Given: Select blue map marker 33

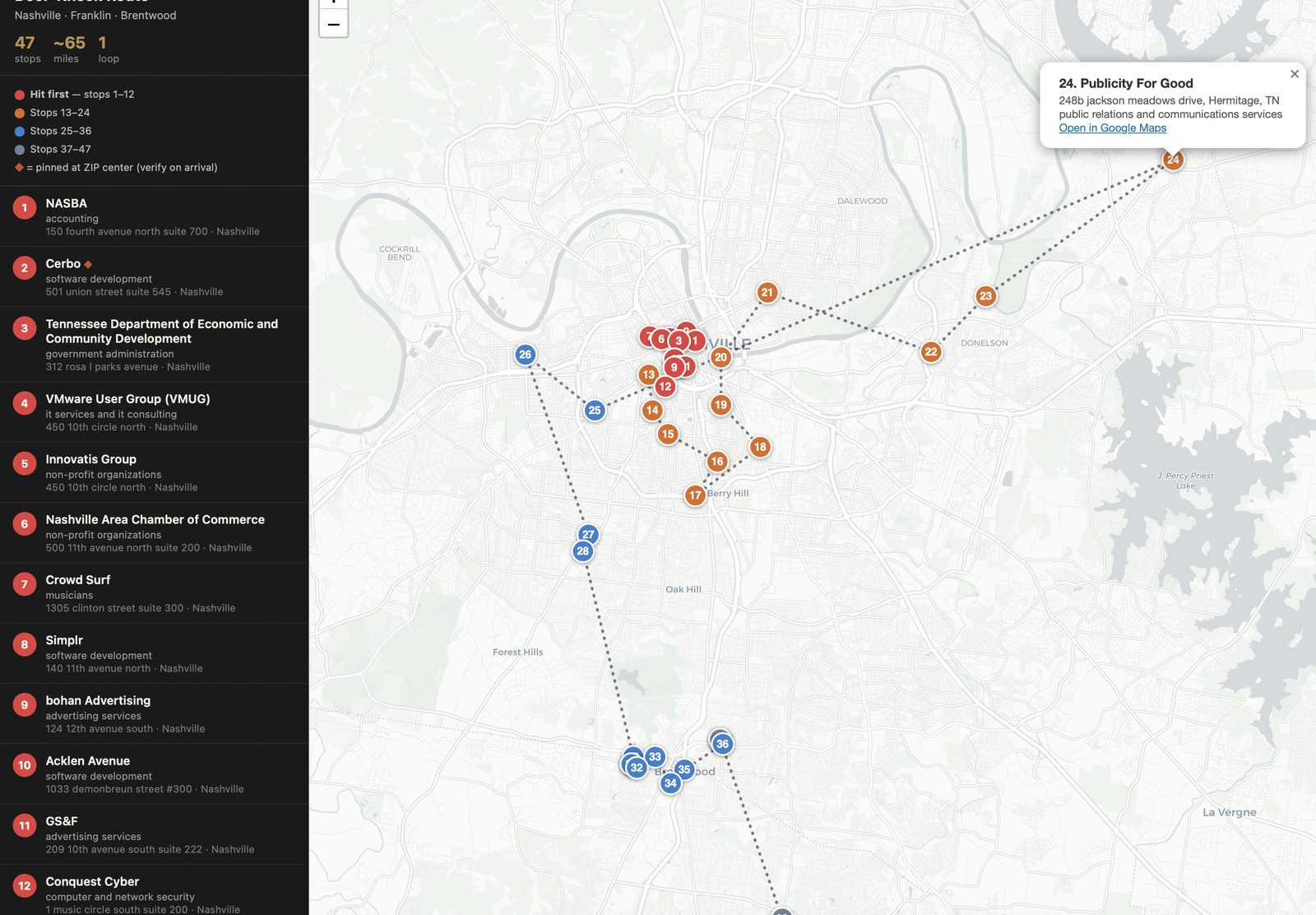Looking at the screenshot, I should pos(655,756).
